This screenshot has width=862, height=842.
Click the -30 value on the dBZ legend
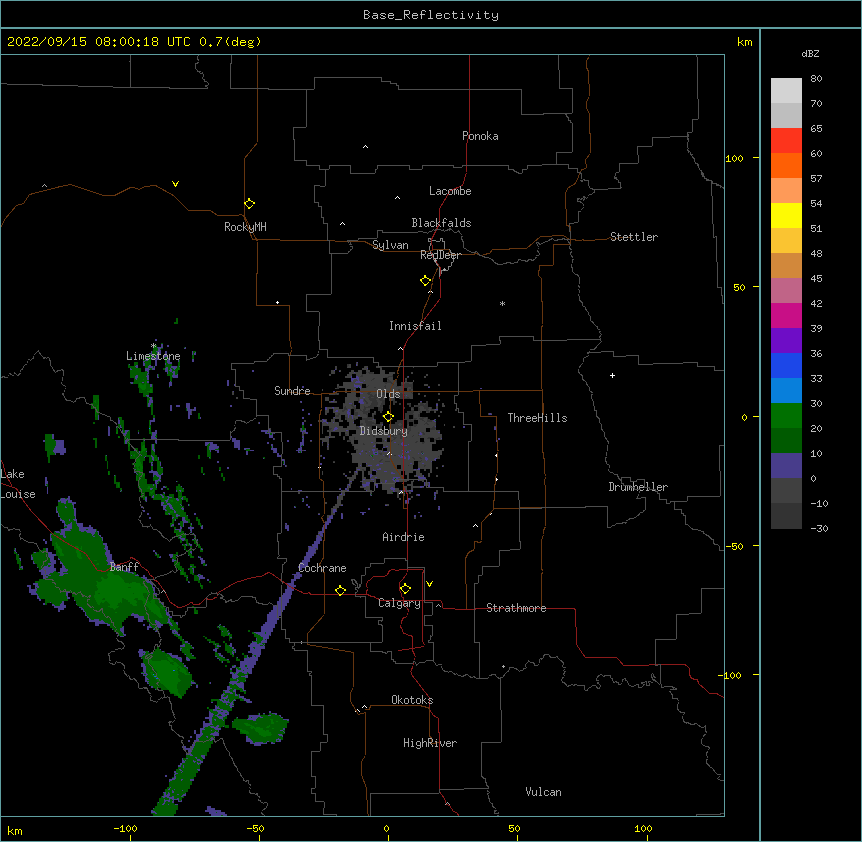click(x=819, y=528)
